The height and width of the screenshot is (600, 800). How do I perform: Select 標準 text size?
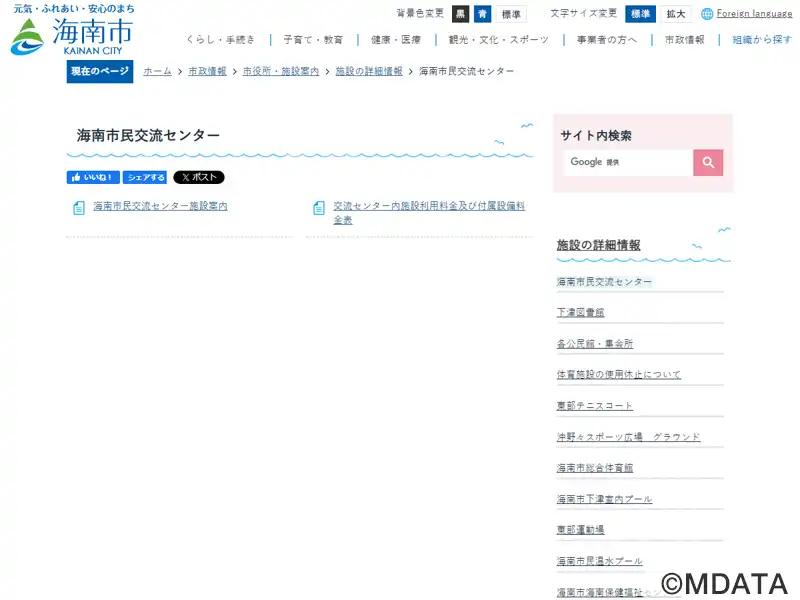click(x=640, y=14)
